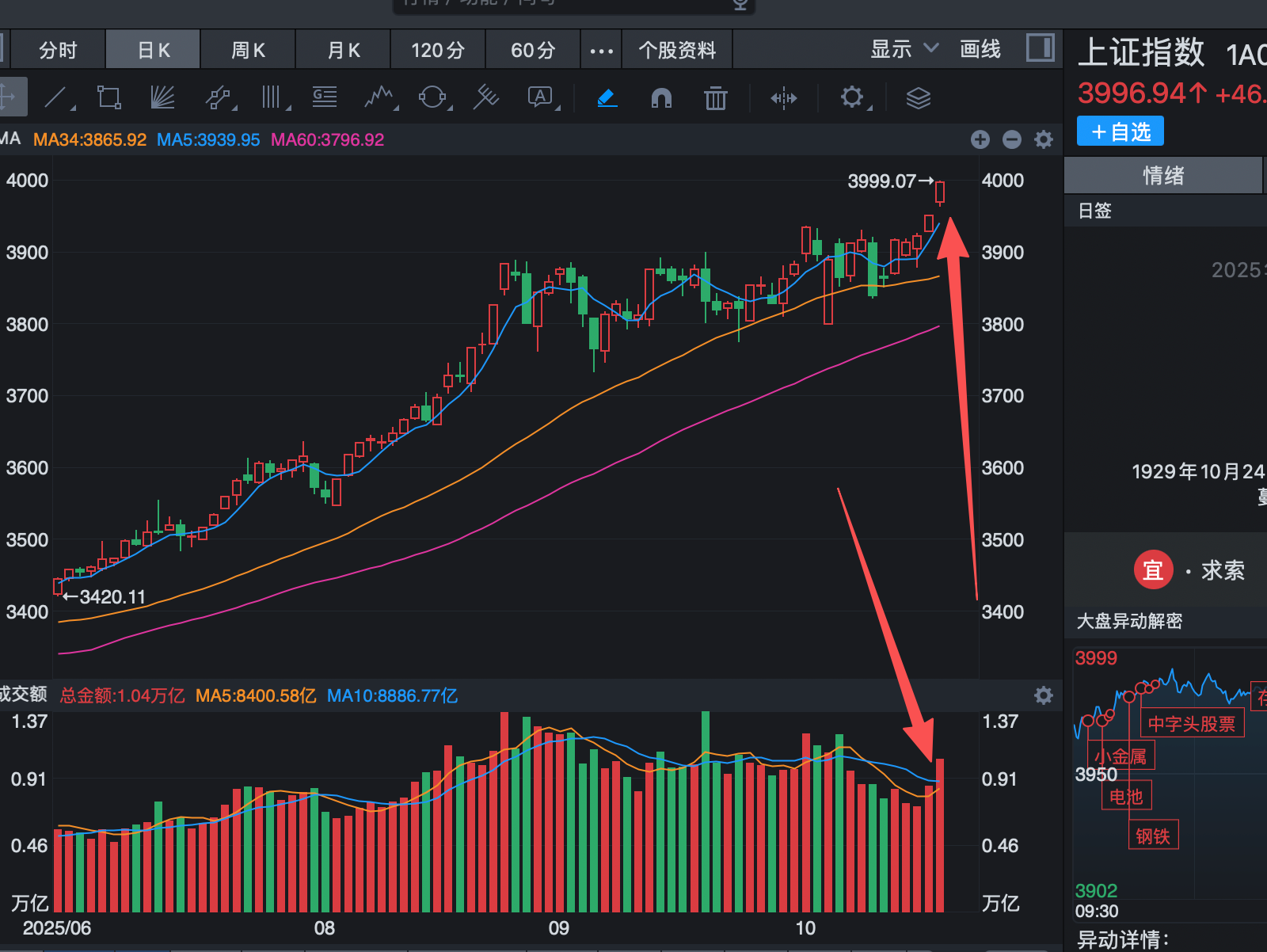Toggle the right sidebar panel visibility

(x=1041, y=48)
